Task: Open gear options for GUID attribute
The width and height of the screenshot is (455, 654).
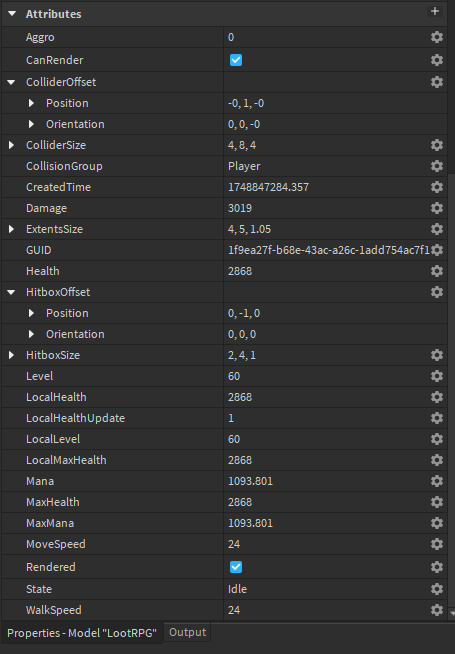Action: pyautogui.click(x=437, y=250)
